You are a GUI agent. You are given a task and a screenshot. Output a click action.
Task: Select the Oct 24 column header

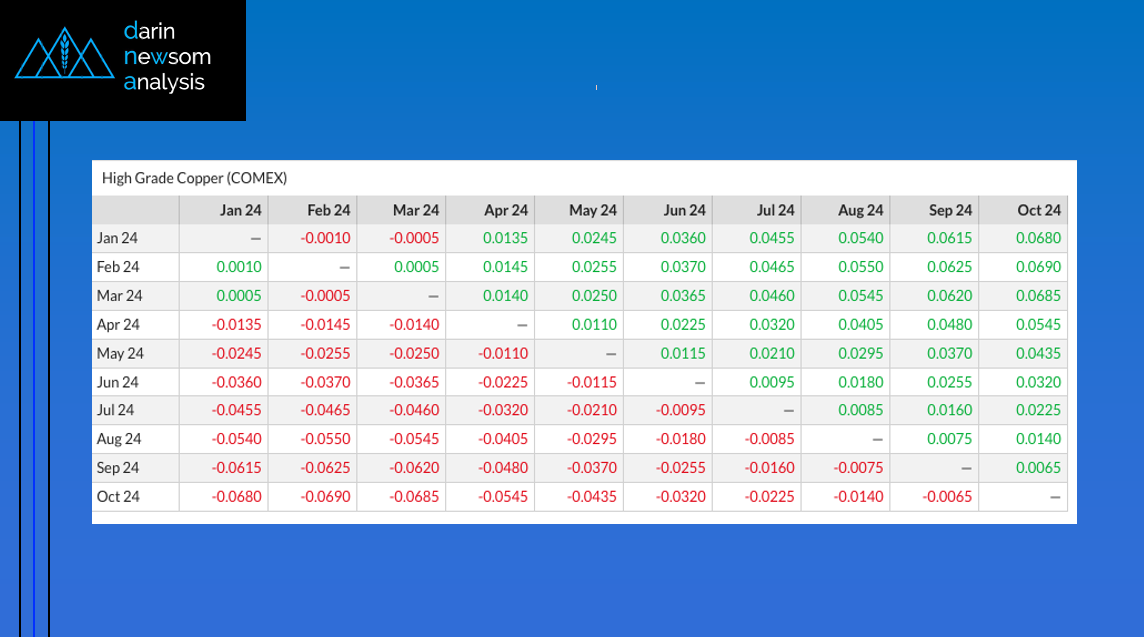(1039, 210)
